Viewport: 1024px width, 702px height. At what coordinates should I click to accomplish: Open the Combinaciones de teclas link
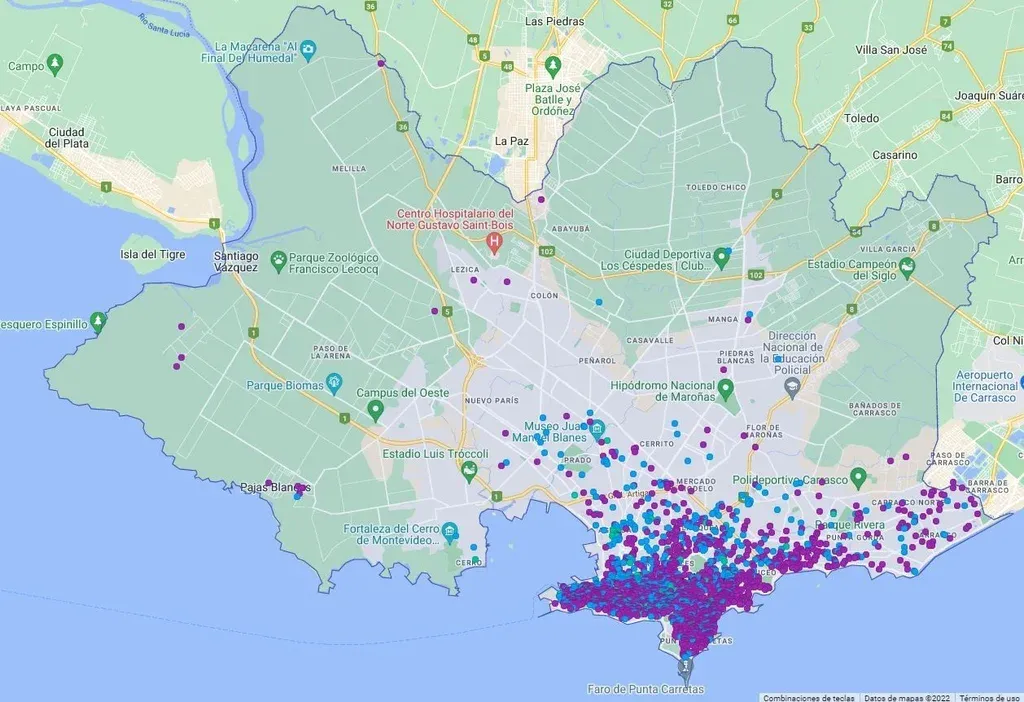(809, 697)
